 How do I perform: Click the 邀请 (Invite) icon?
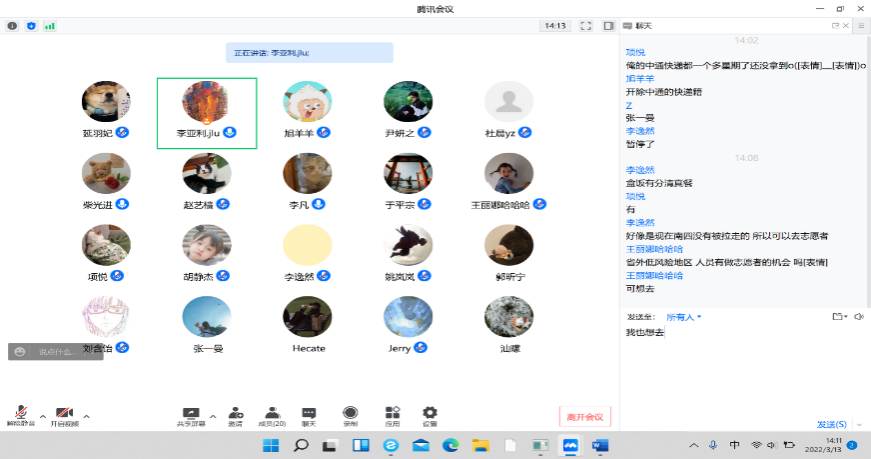pyautogui.click(x=236, y=413)
